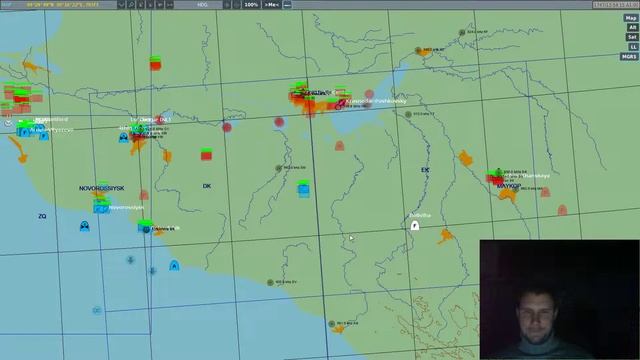Click the white Bolbolba airfield icon
640x360 pixels.
[415, 225]
